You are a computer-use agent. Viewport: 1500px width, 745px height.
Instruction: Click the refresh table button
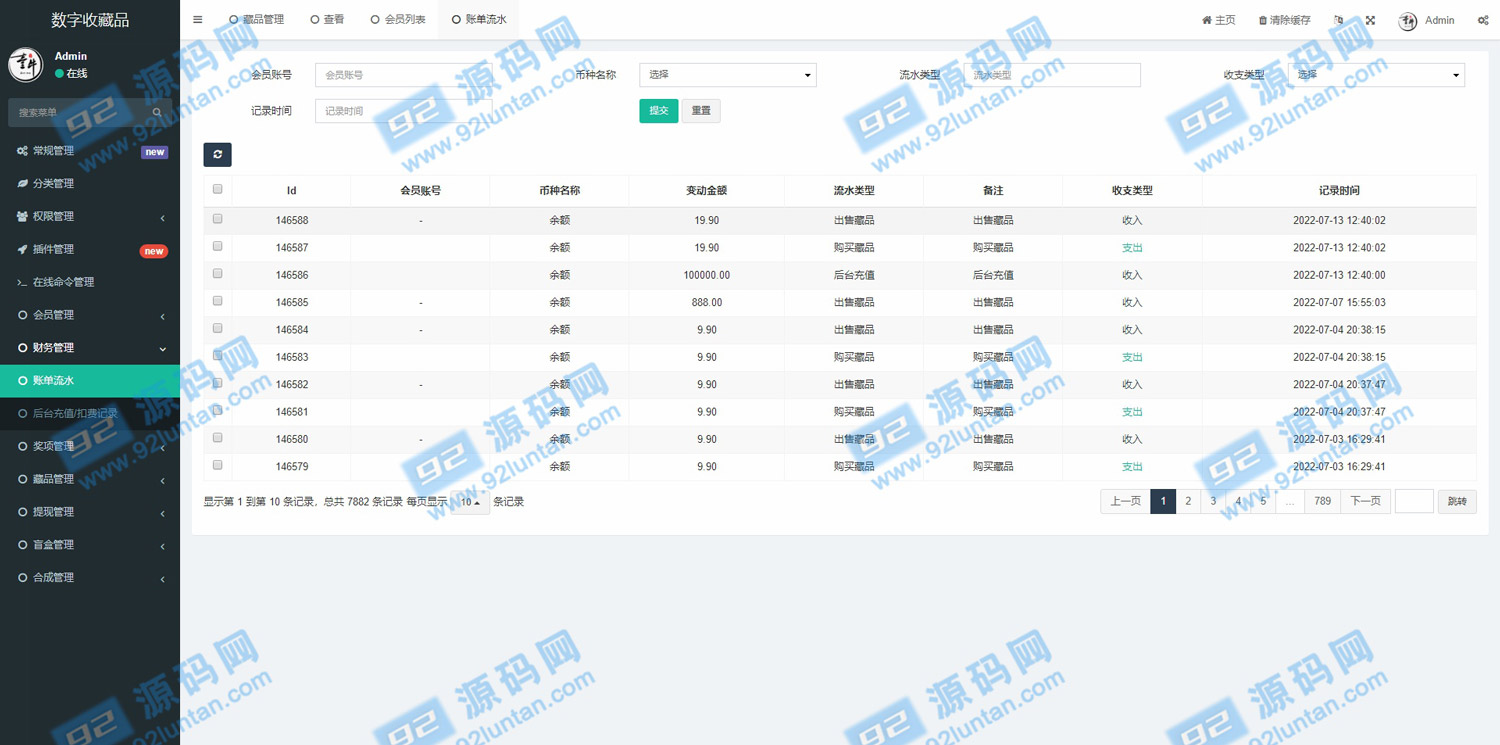click(x=217, y=154)
